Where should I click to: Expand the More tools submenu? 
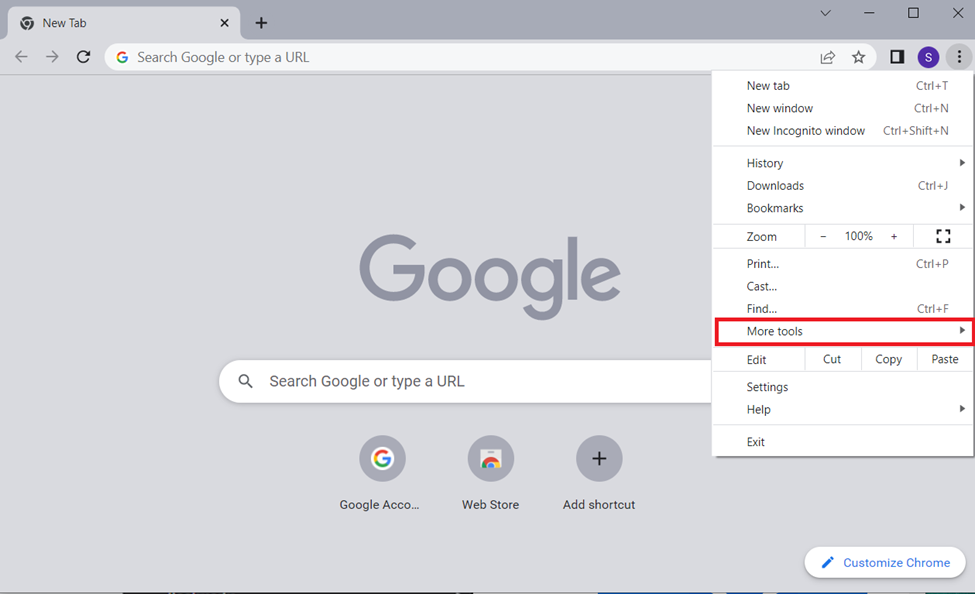[x=843, y=331]
